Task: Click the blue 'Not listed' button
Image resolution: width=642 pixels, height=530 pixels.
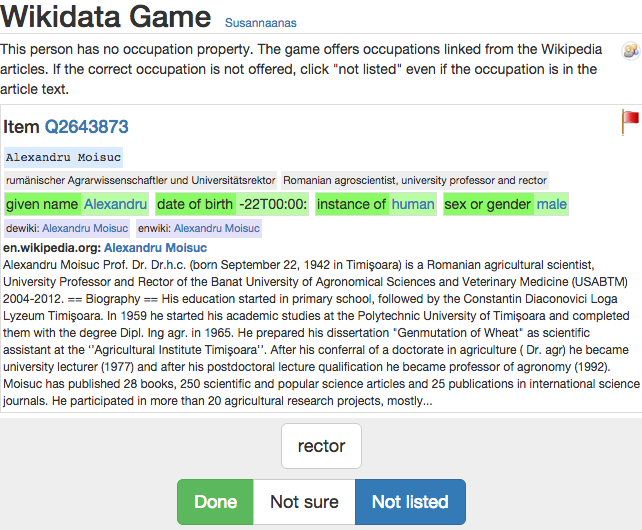Action: point(410,502)
